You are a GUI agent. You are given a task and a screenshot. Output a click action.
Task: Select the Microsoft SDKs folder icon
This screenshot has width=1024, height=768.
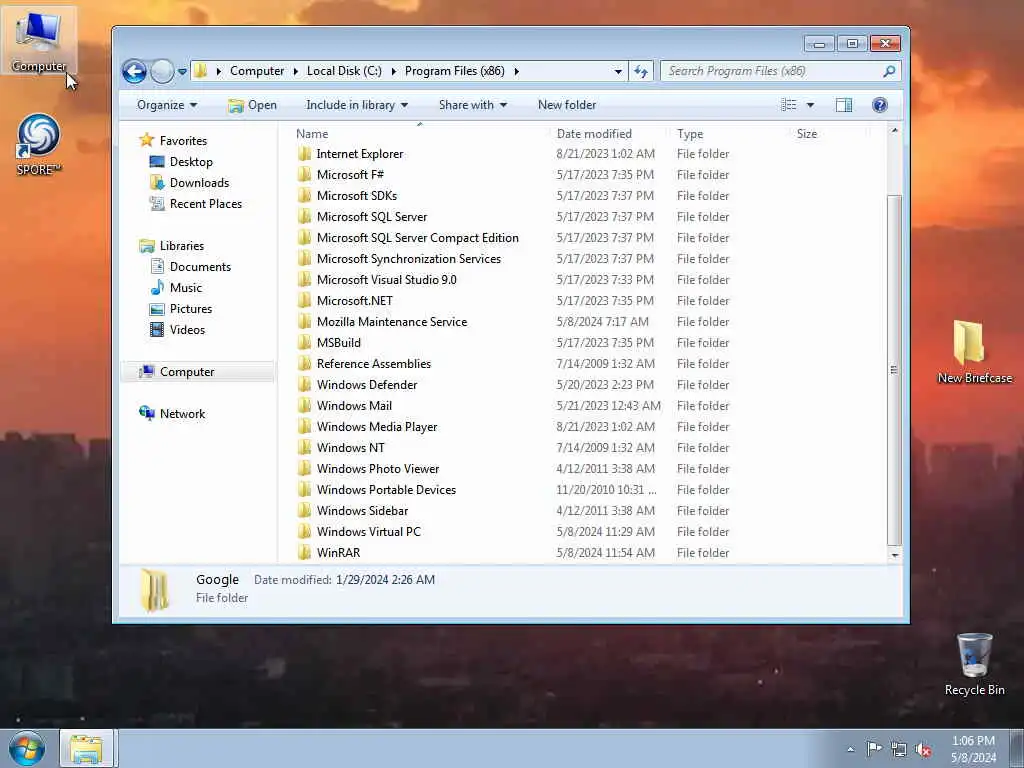(x=304, y=196)
